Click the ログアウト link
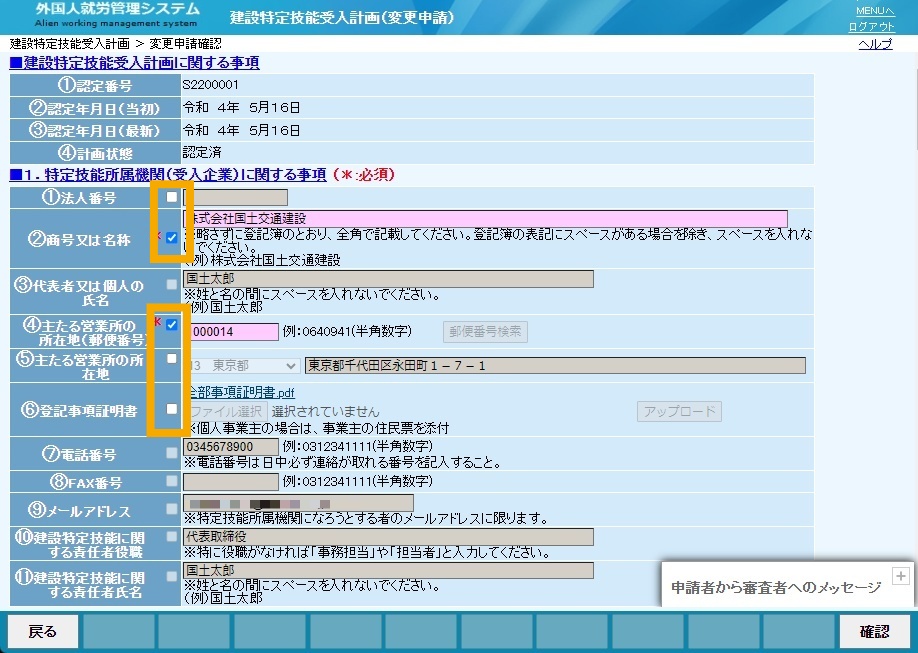Viewport: 918px width, 653px height. pos(871,26)
